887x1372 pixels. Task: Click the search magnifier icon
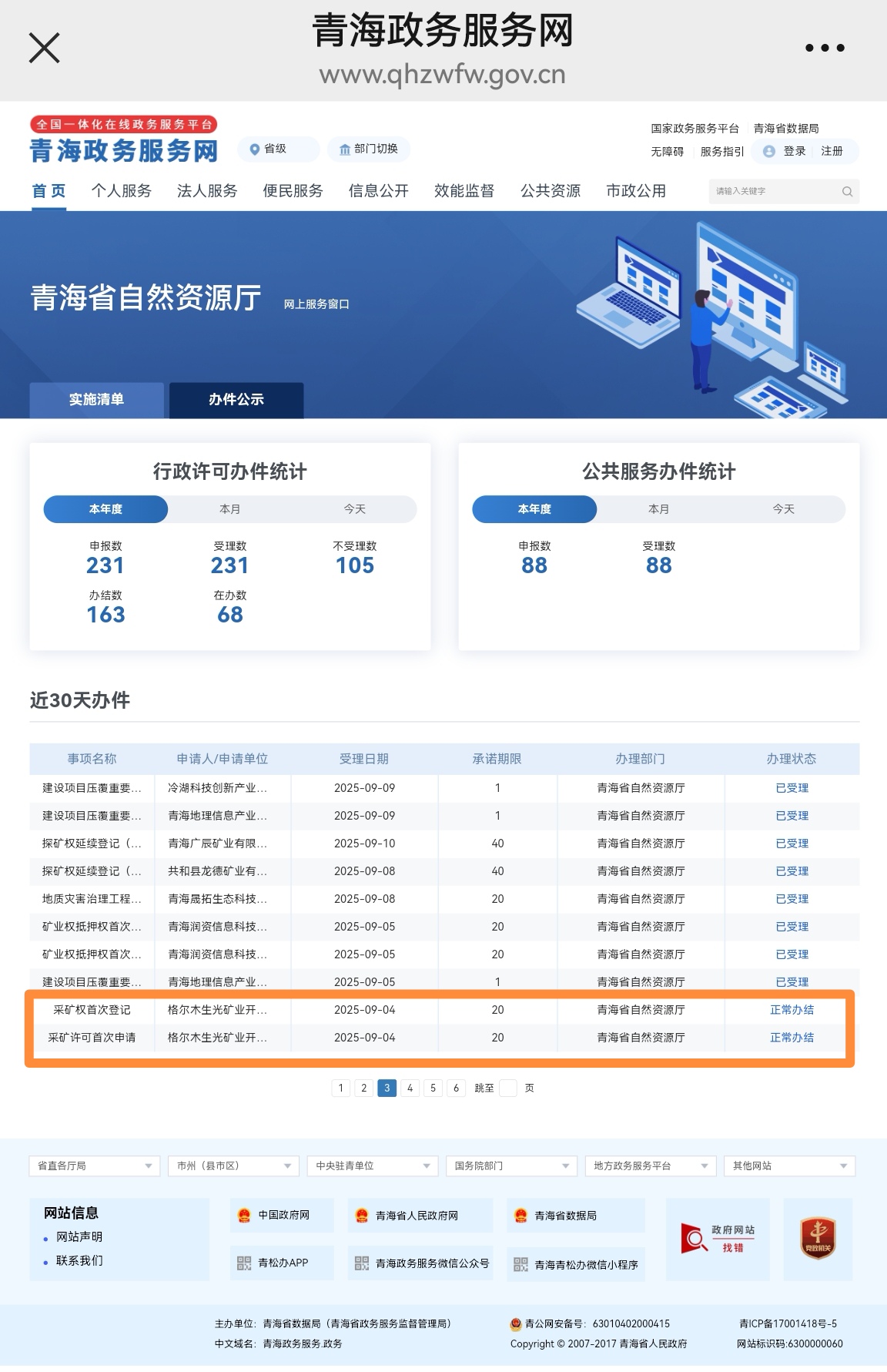tap(847, 192)
